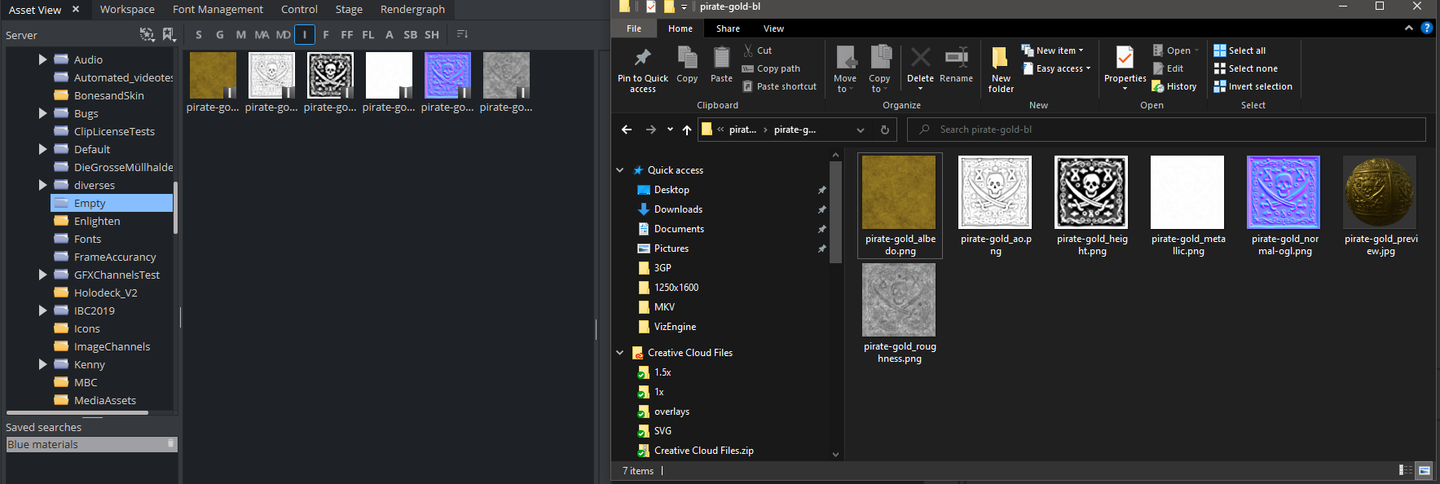Expand the Audio folder in the tree

click(43, 60)
